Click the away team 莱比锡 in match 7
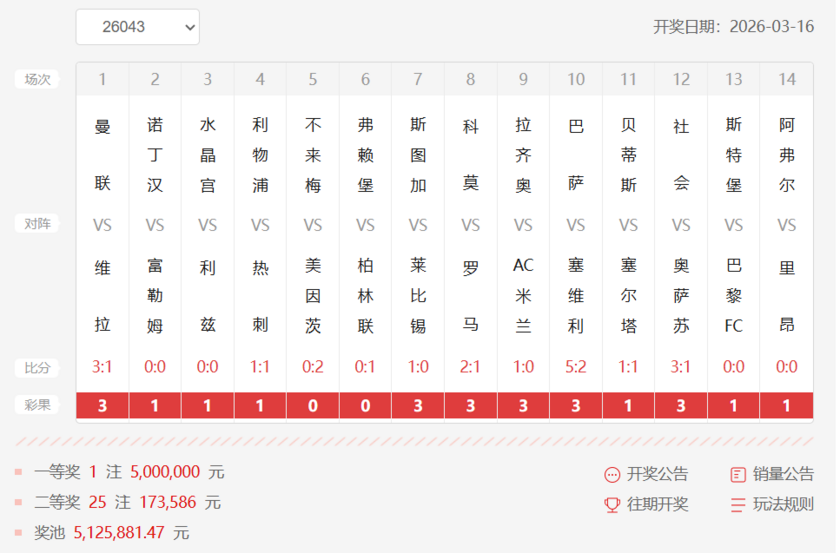 [x=418, y=295]
